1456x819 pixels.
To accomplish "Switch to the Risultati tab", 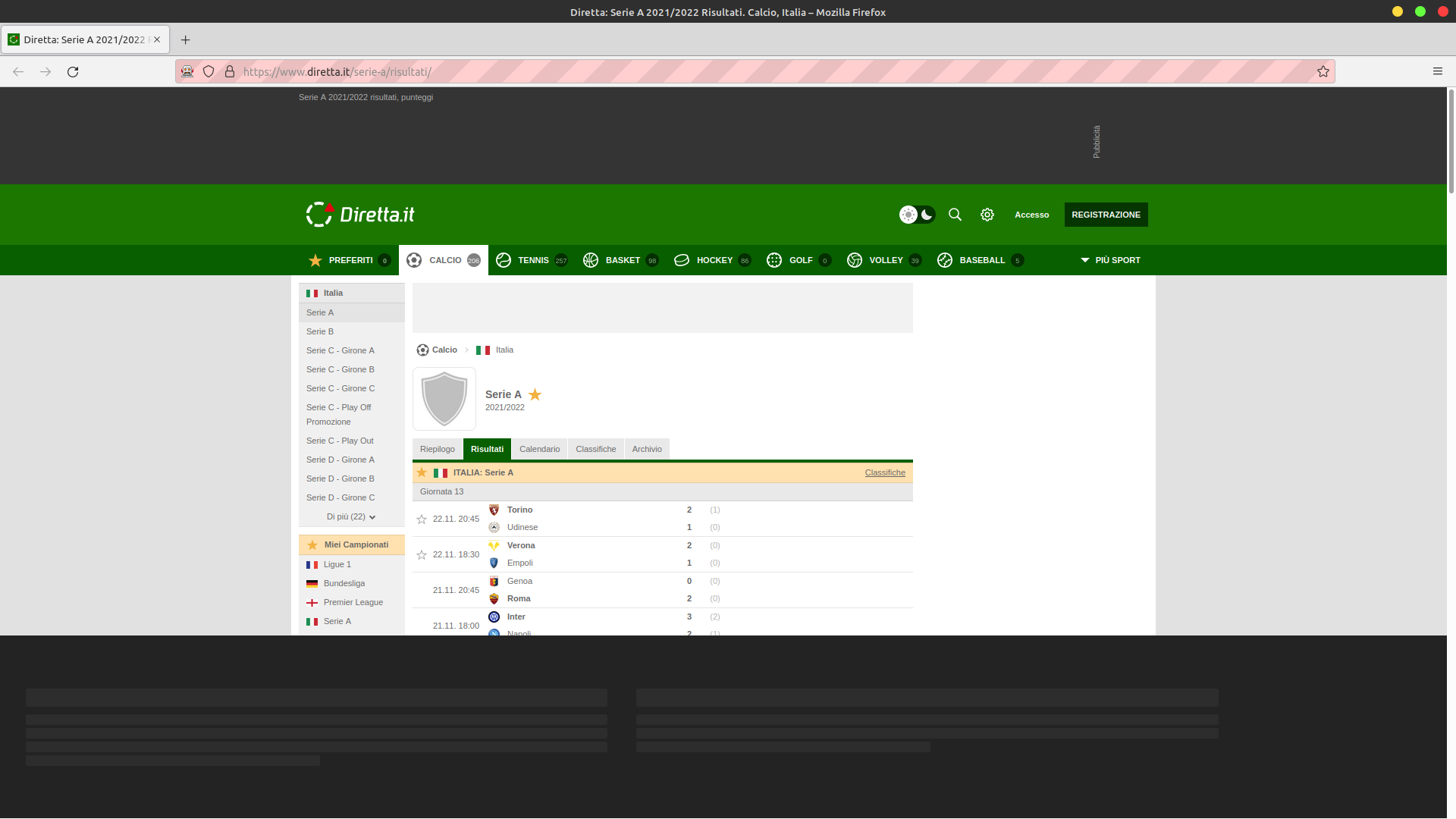I will [x=487, y=449].
